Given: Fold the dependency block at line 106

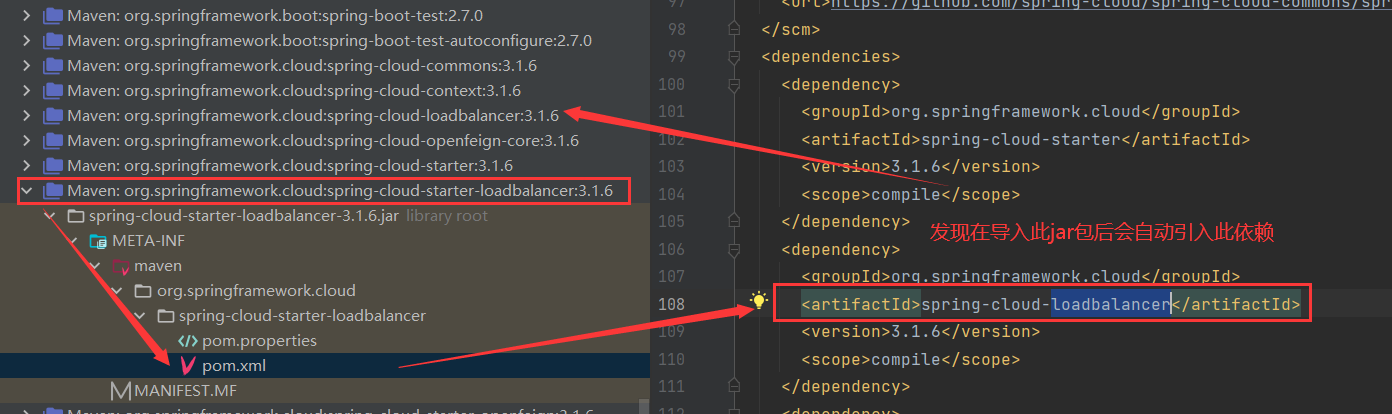Looking at the screenshot, I should (x=735, y=250).
